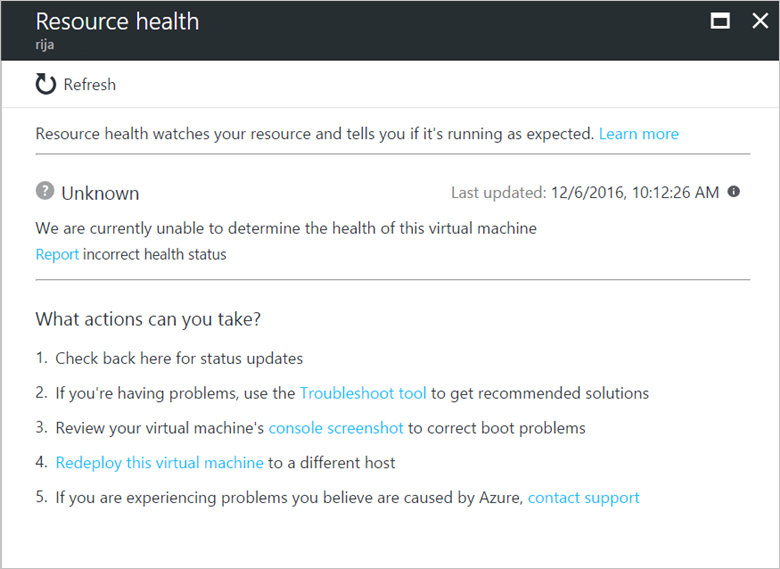780x569 pixels.
Task: Click the What actions can you take heading
Action: pos(148,319)
